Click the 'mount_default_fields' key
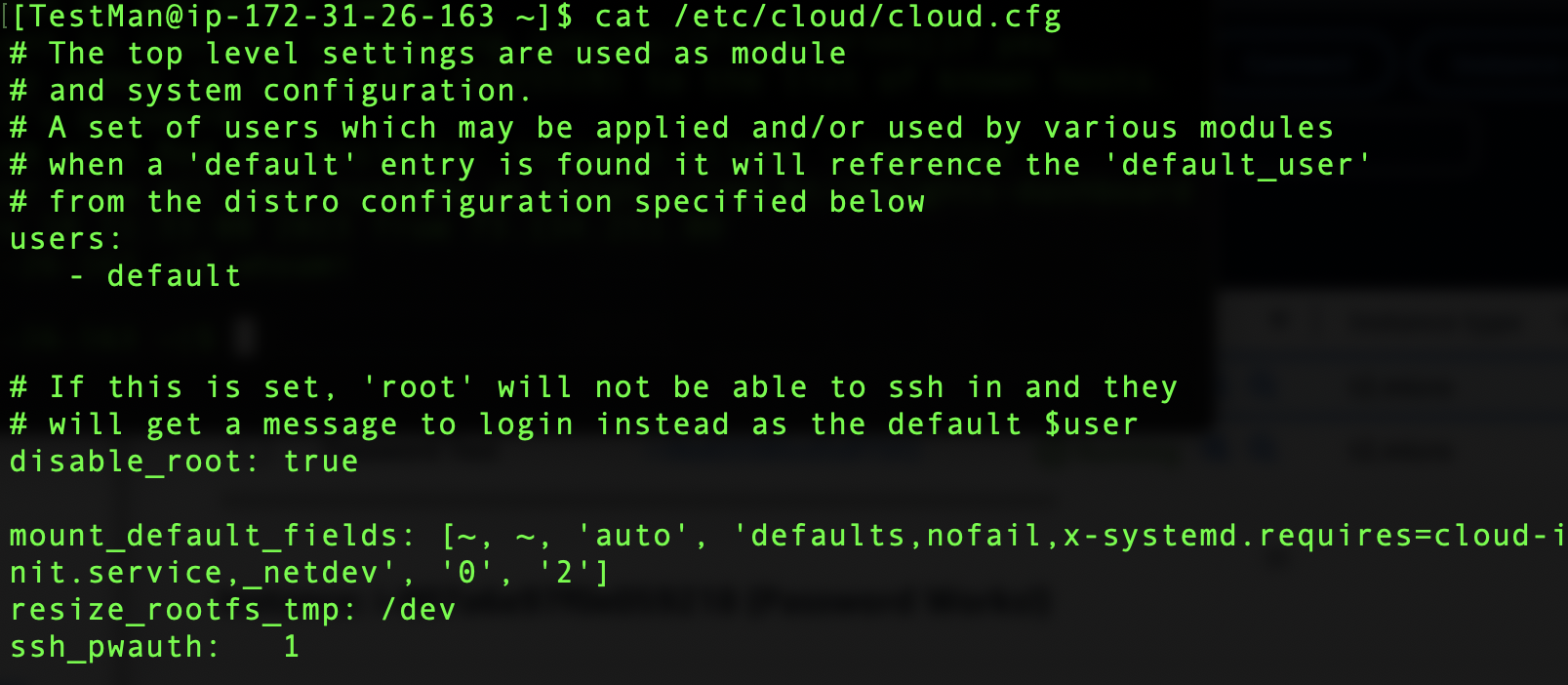This screenshot has height=685, width=1568. 205,536
